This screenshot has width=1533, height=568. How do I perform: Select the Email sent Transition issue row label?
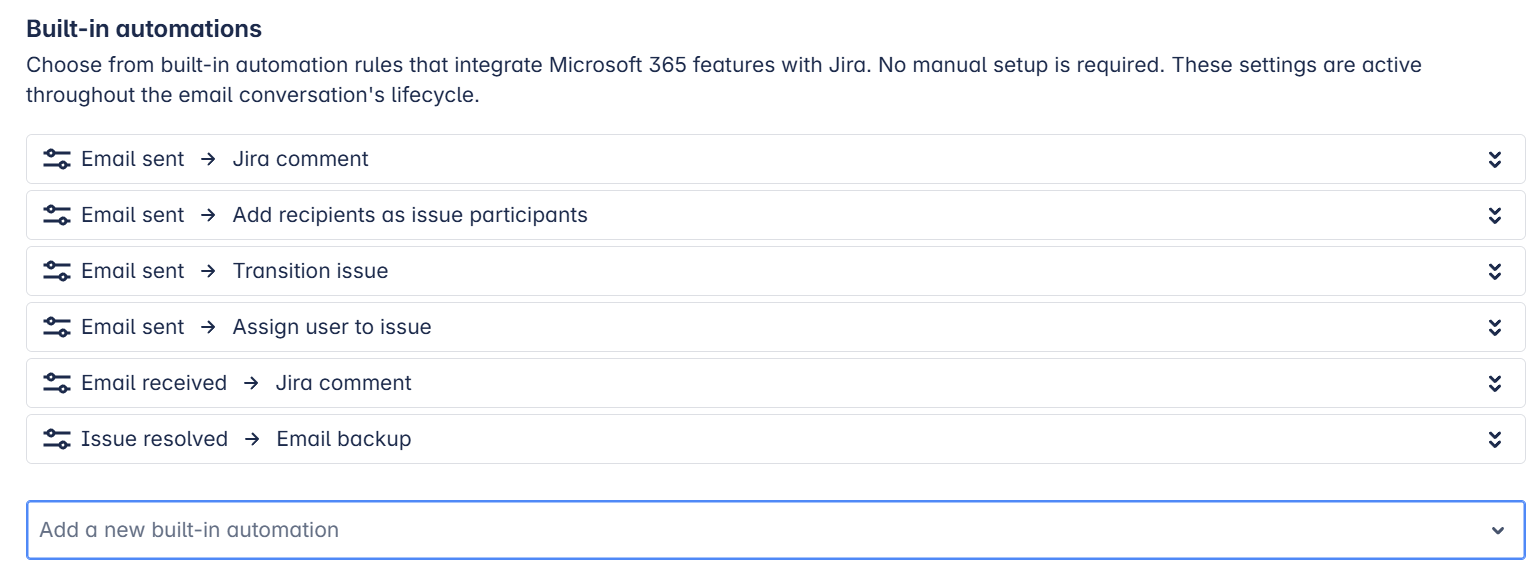tap(235, 271)
